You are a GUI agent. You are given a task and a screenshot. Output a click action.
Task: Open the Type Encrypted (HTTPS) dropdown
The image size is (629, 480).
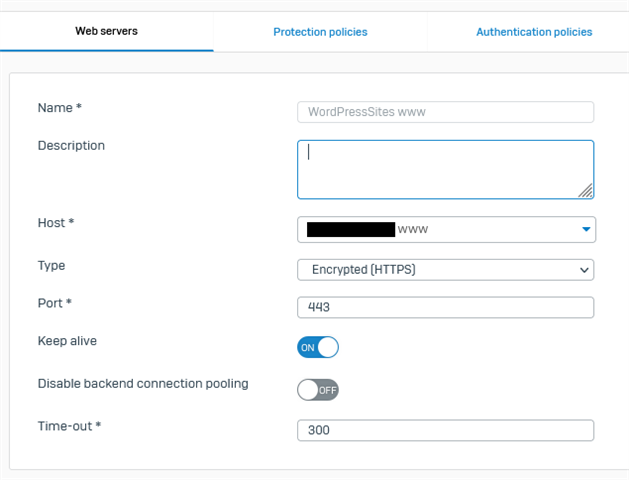[x=445, y=270]
